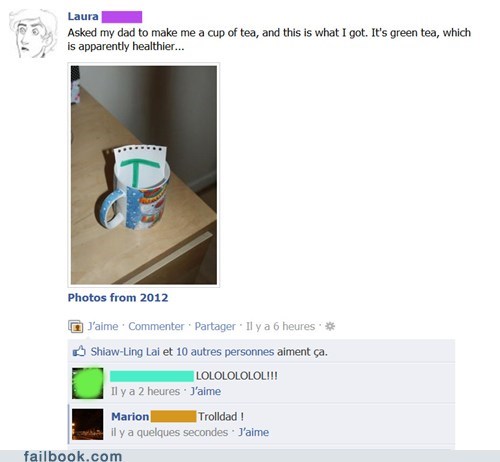Click the failbook.com watermark

tap(73, 456)
